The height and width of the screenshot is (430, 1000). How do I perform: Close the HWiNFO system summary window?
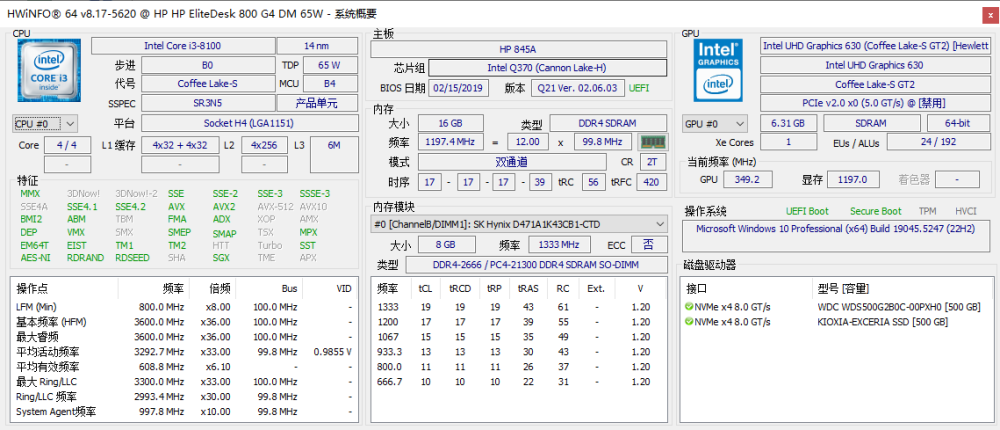[x=991, y=15]
